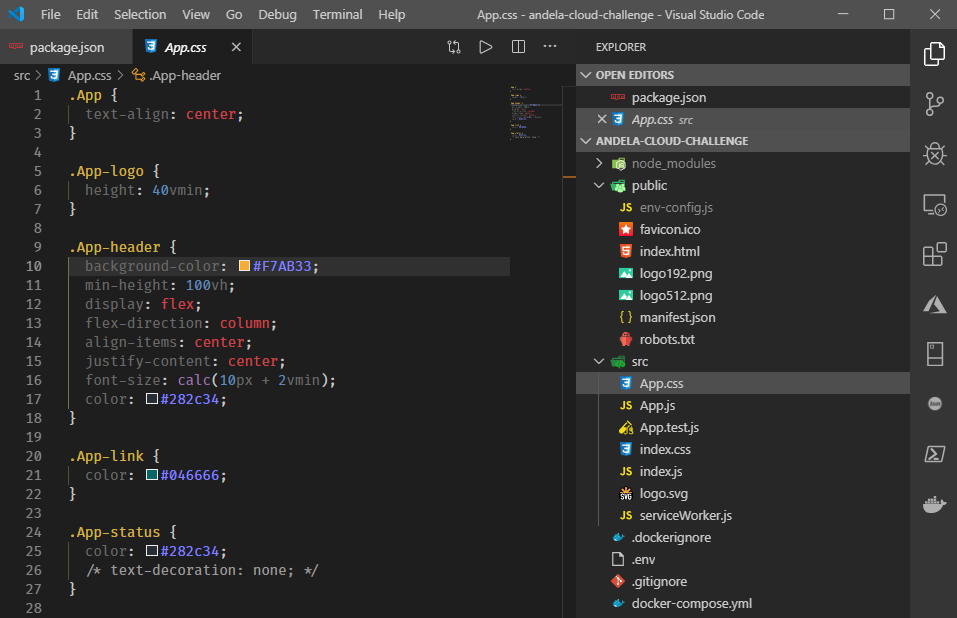Click the VS Code logo icon

coord(16,14)
